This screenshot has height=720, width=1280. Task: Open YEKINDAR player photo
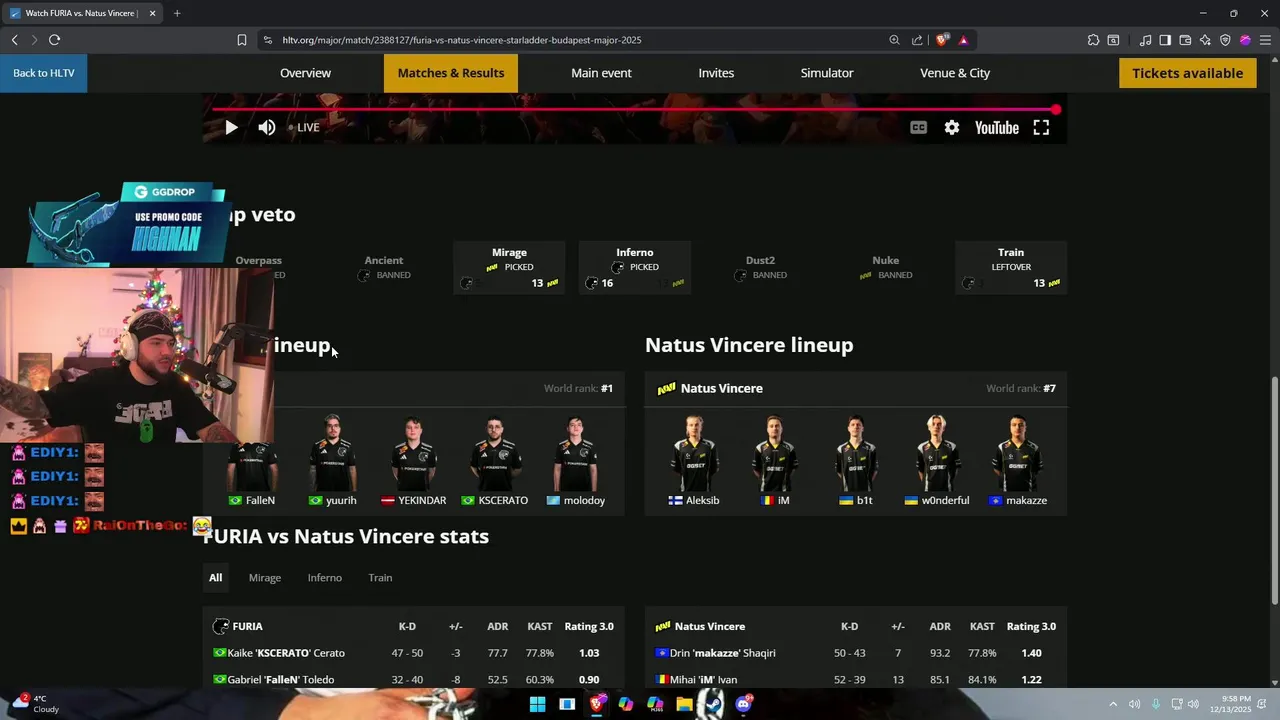(414, 453)
